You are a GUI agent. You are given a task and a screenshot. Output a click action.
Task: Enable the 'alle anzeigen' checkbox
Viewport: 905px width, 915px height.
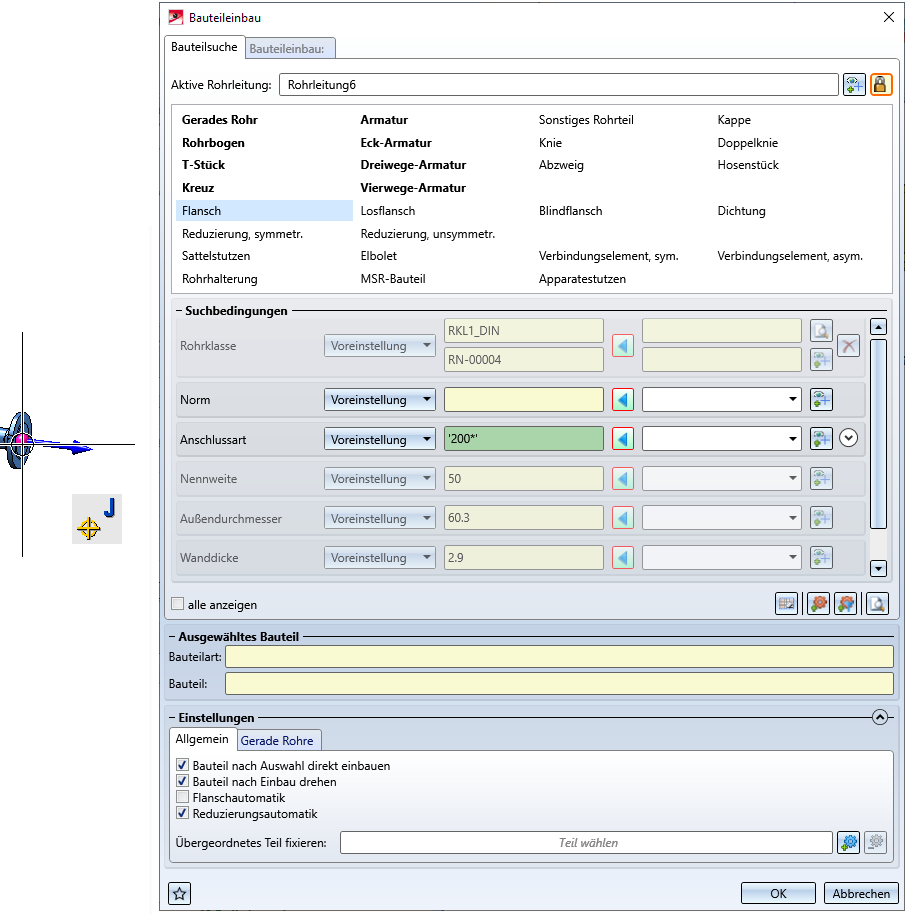(178, 604)
